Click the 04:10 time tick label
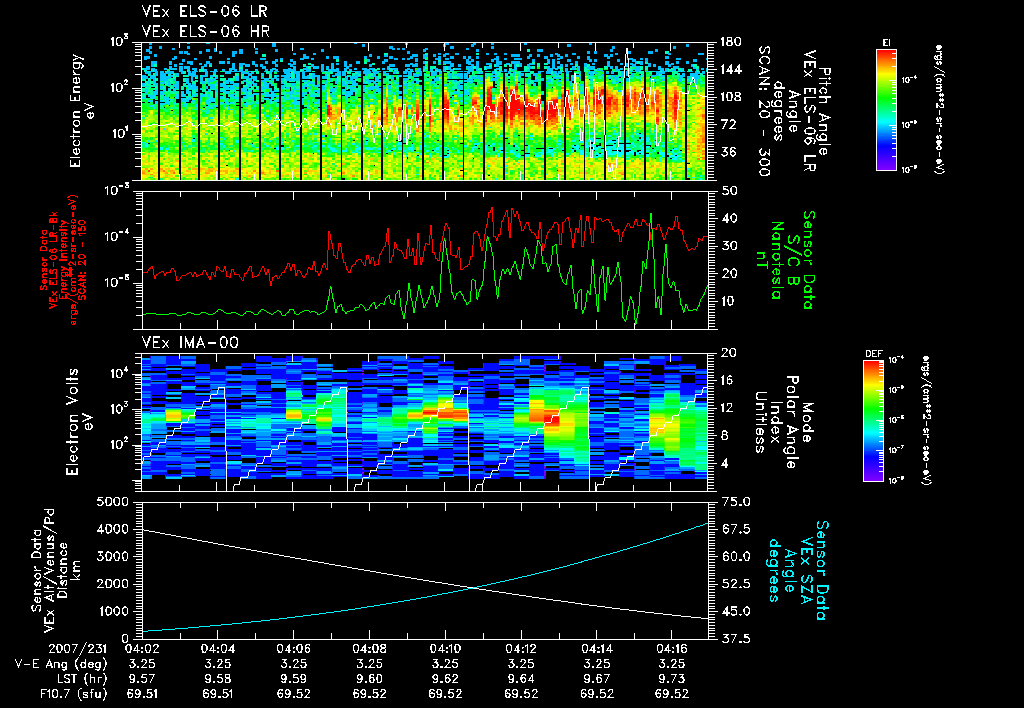 click(445, 649)
